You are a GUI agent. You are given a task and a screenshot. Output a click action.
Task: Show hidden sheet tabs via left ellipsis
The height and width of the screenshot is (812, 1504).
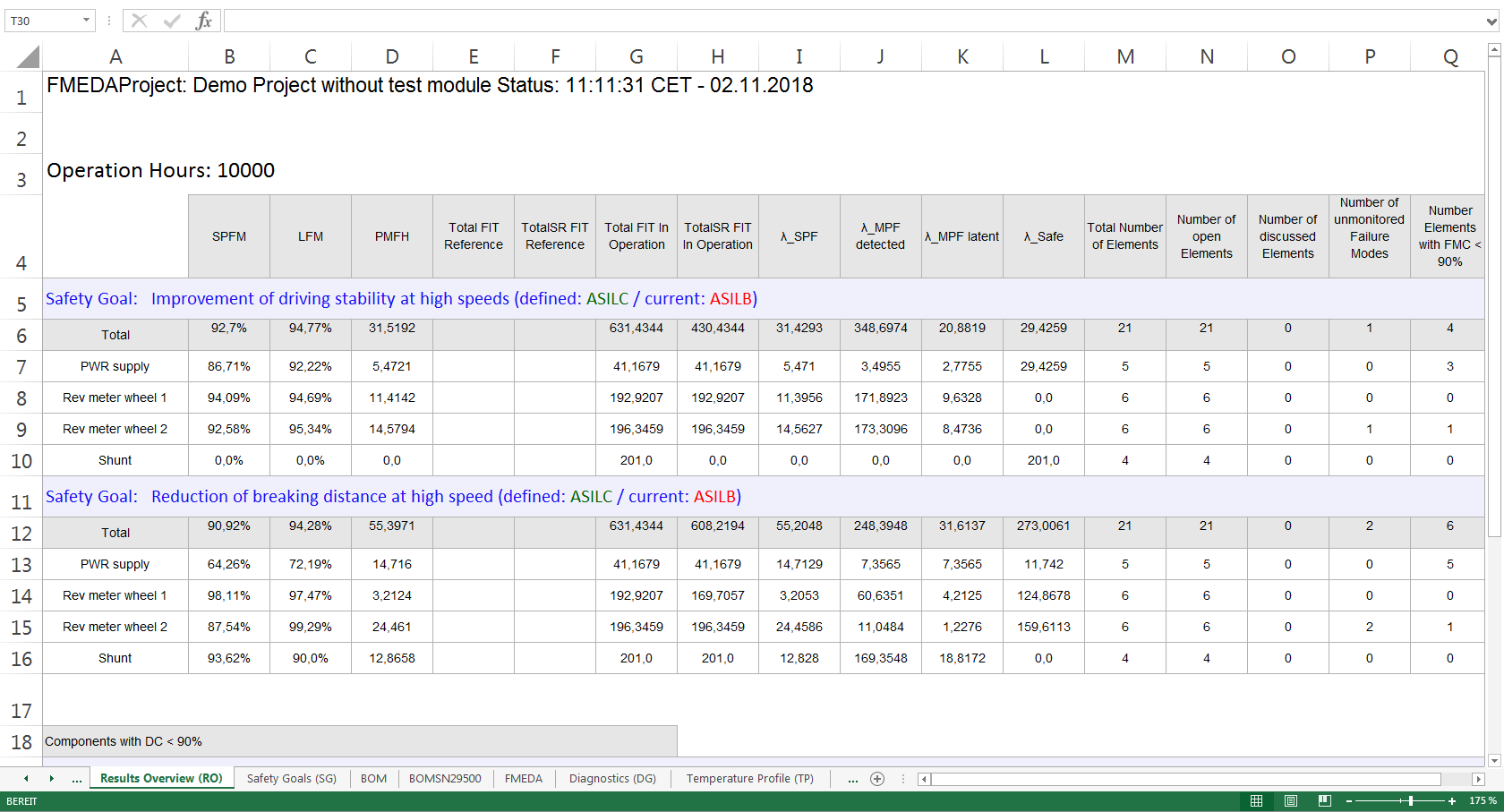tap(77, 779)
